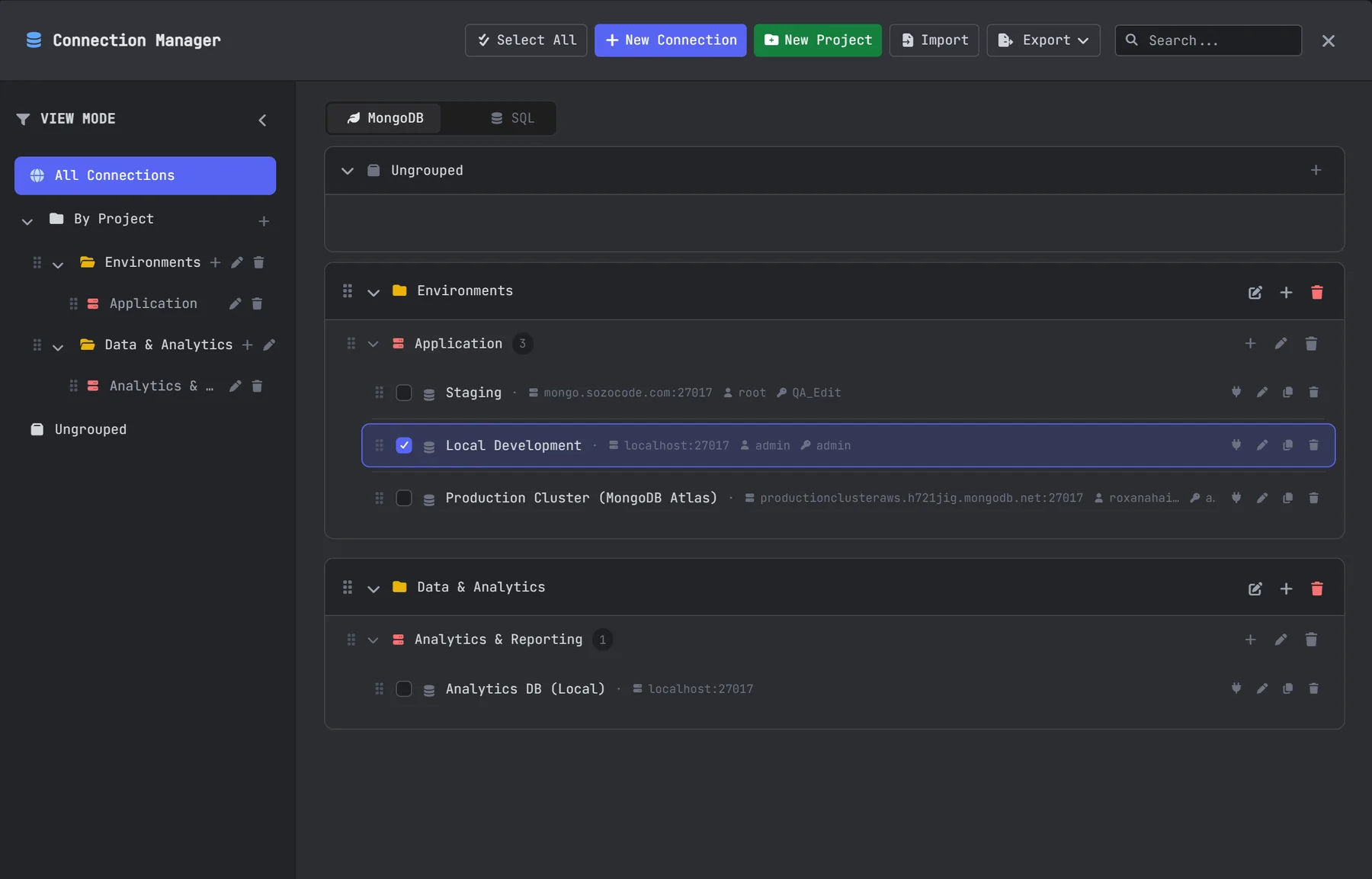Switch to the MongoDB tab
This screenshot has height=879, width=1372.
385,118
